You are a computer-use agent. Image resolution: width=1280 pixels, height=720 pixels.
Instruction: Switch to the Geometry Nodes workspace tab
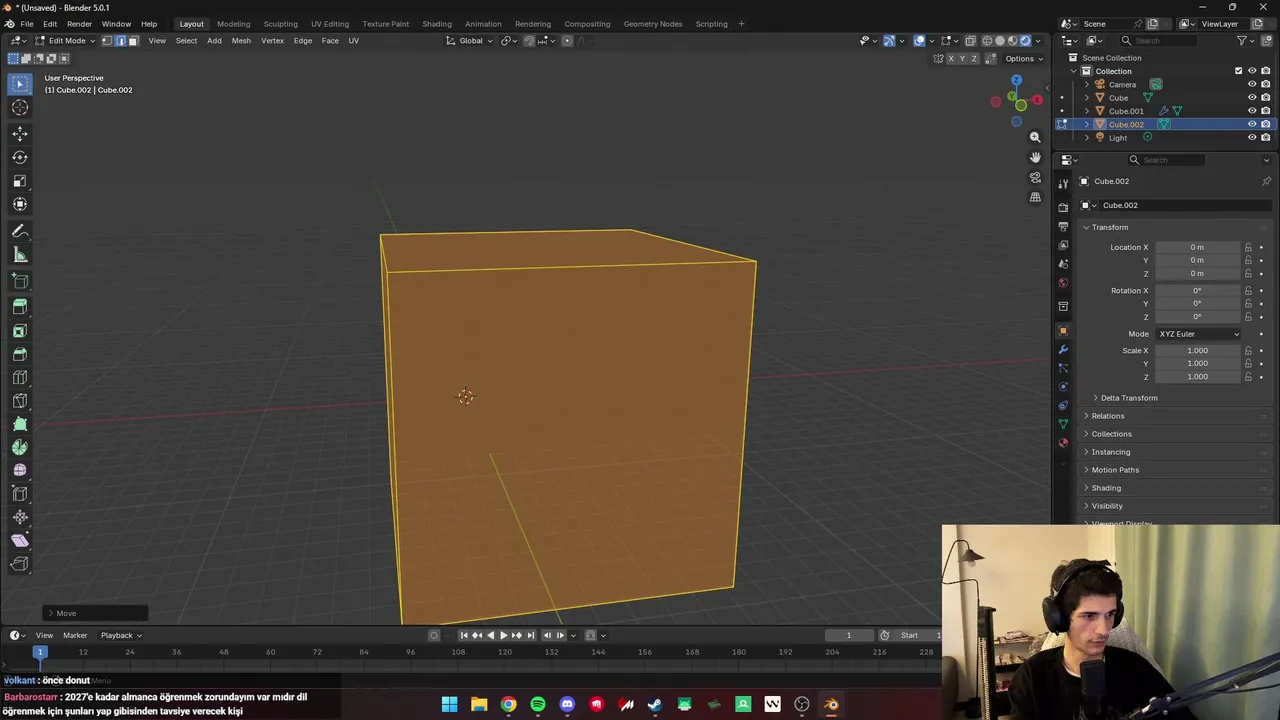(x=653, y=24)
